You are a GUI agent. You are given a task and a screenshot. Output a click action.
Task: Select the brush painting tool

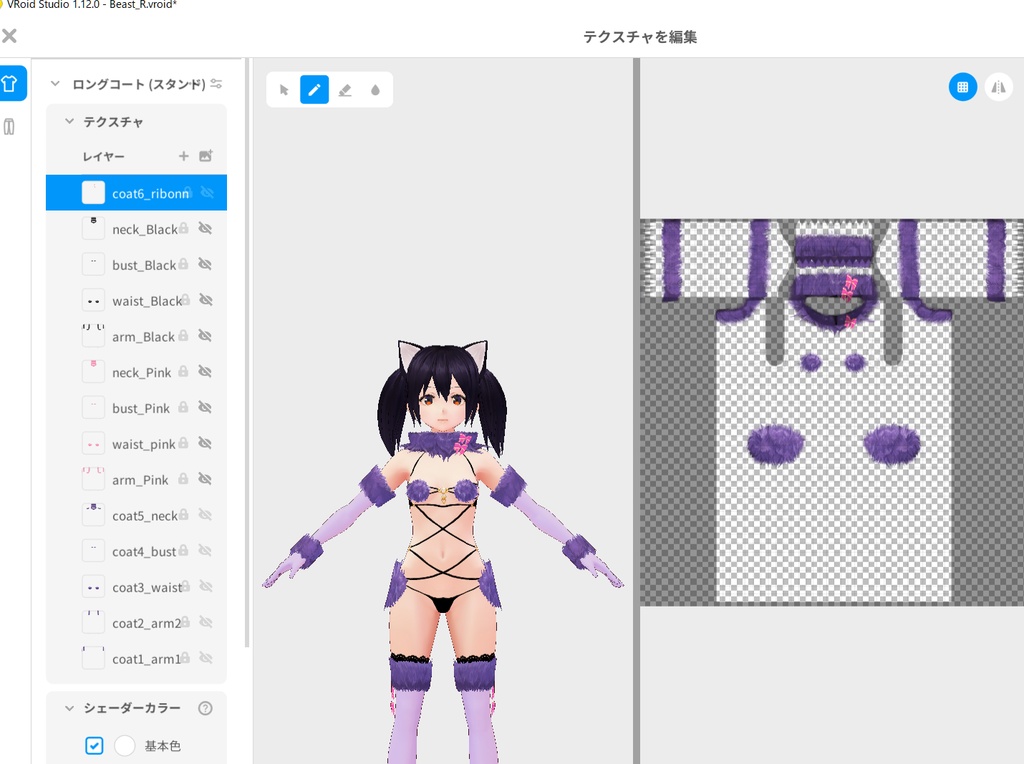pyautogui.click(x=313, y=89)
